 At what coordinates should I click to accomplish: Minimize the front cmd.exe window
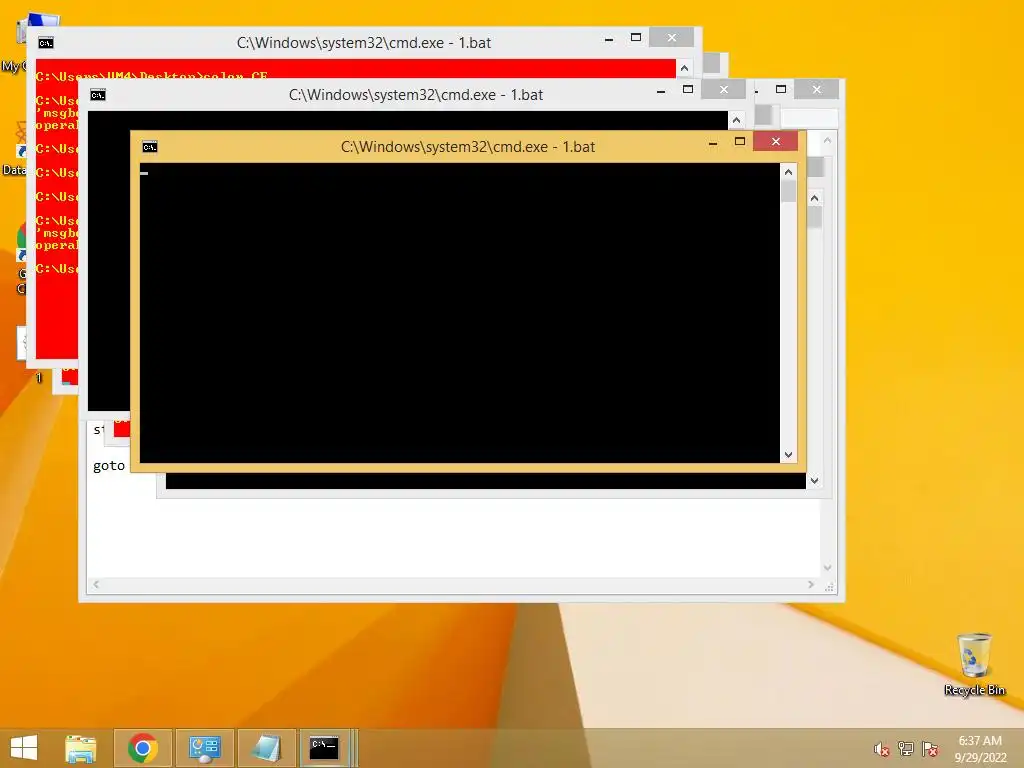pos(713,142)
